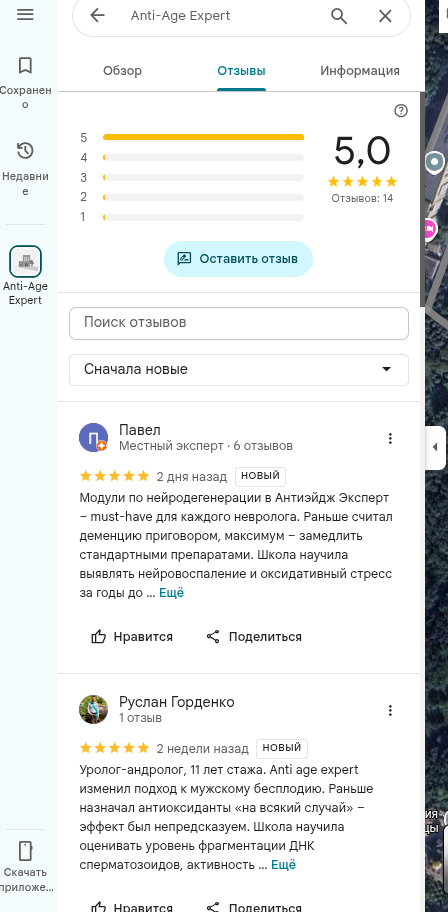Viewport: 448px width, 912px height.
Task: Click the pink camera marker on map
Action: pos(429,229)
